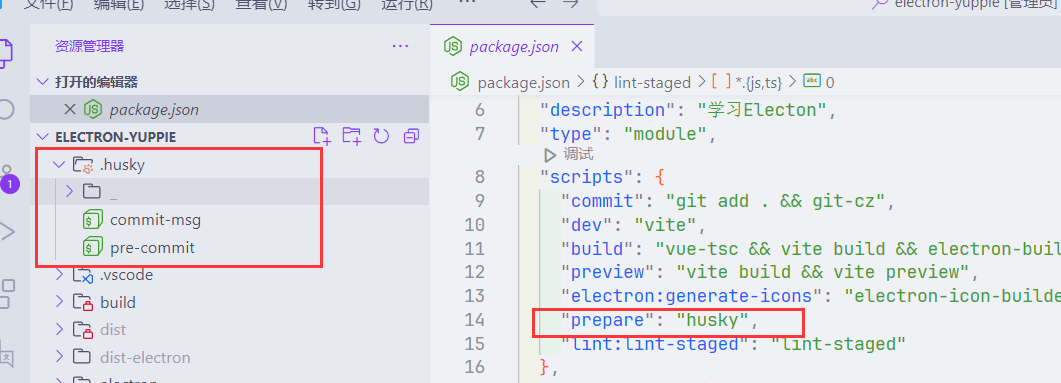The image size is (1061, 383).
Task: Open the 文件(F) menu
Action: coord(48,4)
